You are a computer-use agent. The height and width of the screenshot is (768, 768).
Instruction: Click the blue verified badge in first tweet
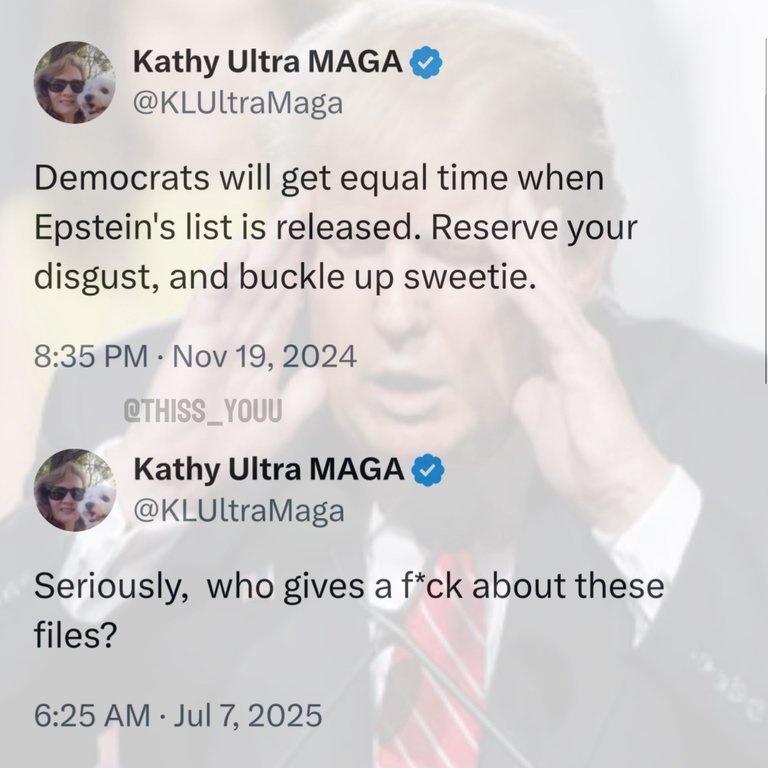(426, 62)
